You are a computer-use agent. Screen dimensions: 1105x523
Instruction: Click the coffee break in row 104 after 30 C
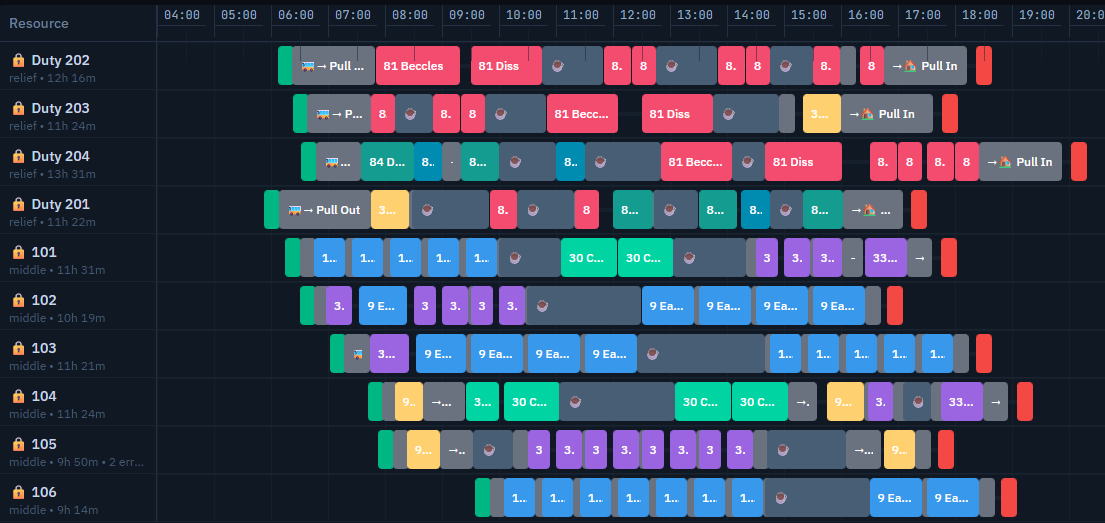point(616,402)
